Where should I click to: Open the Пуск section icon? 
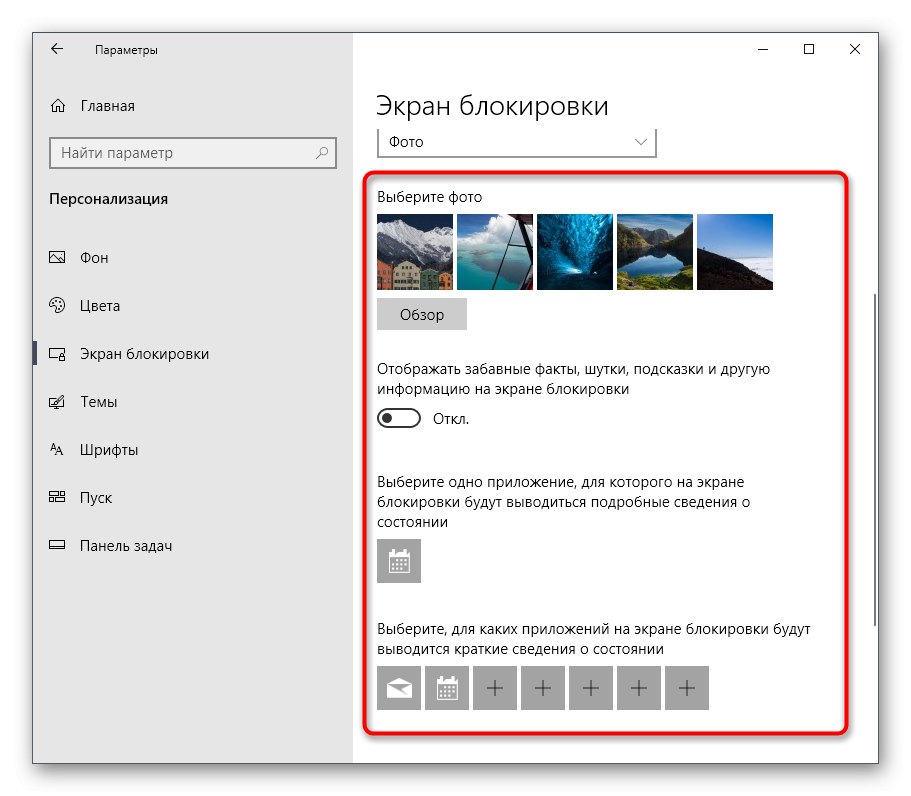[57, 497]
